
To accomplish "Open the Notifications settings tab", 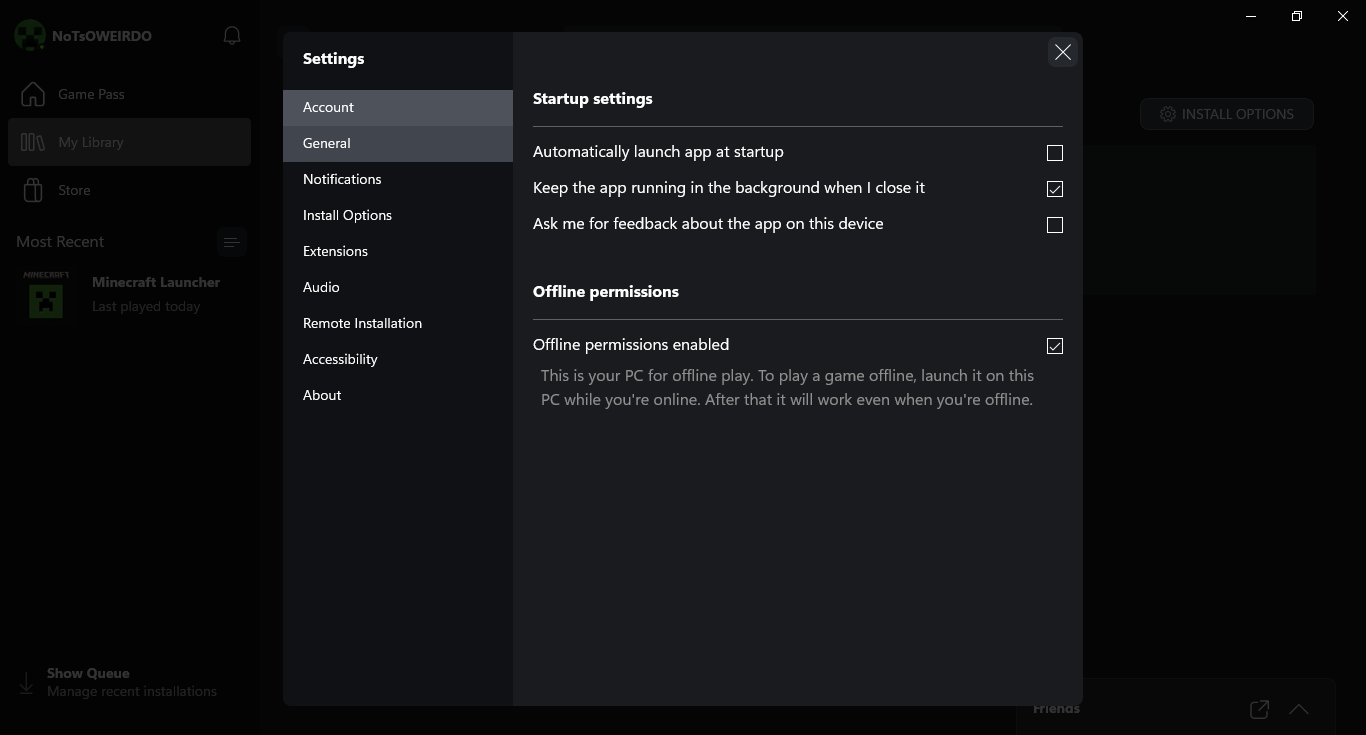I will tap(342, 179).
